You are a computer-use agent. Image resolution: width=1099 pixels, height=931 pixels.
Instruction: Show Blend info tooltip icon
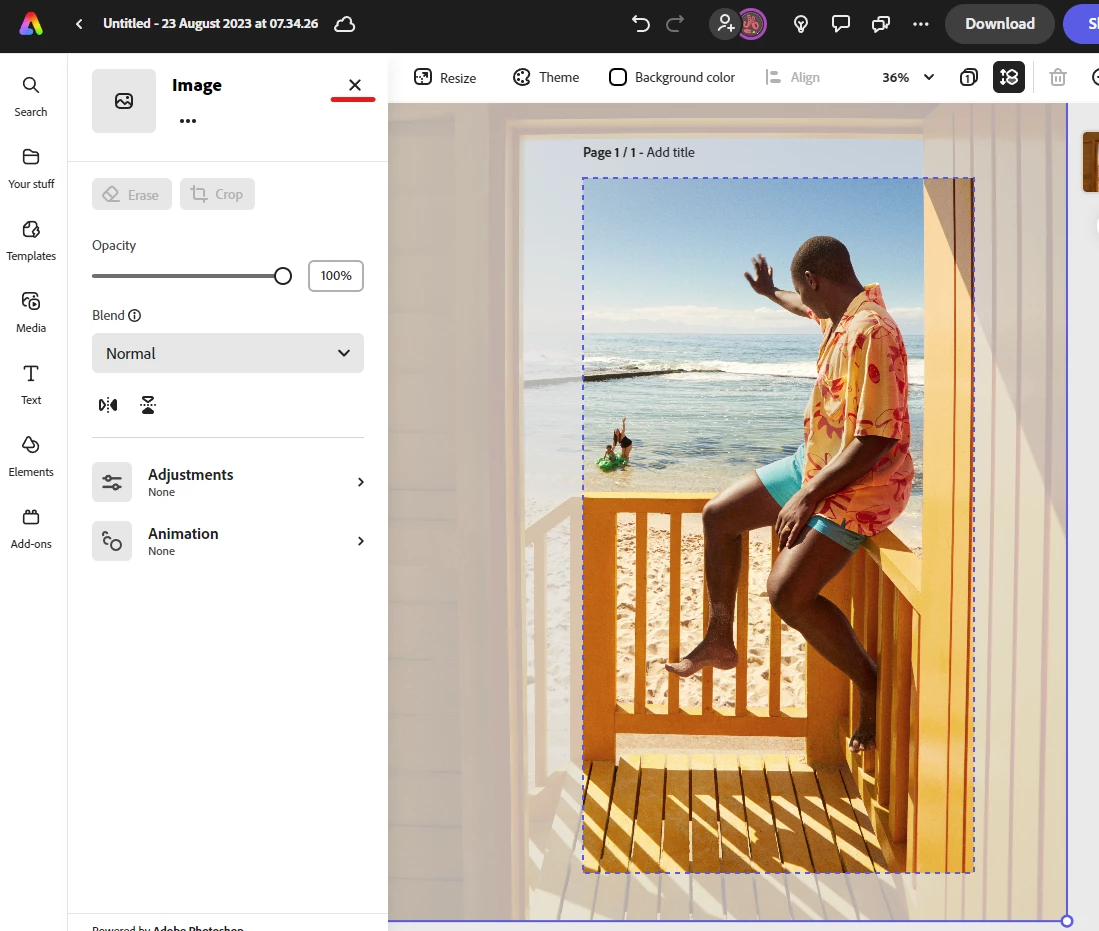135,315
